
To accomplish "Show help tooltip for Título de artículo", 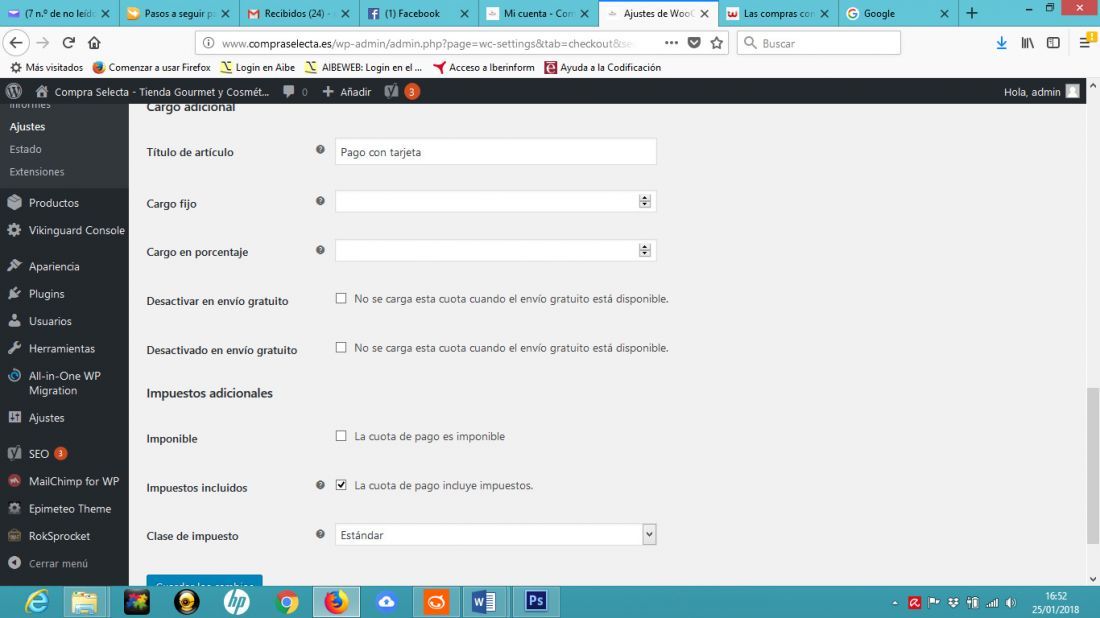I will [320, 149].
